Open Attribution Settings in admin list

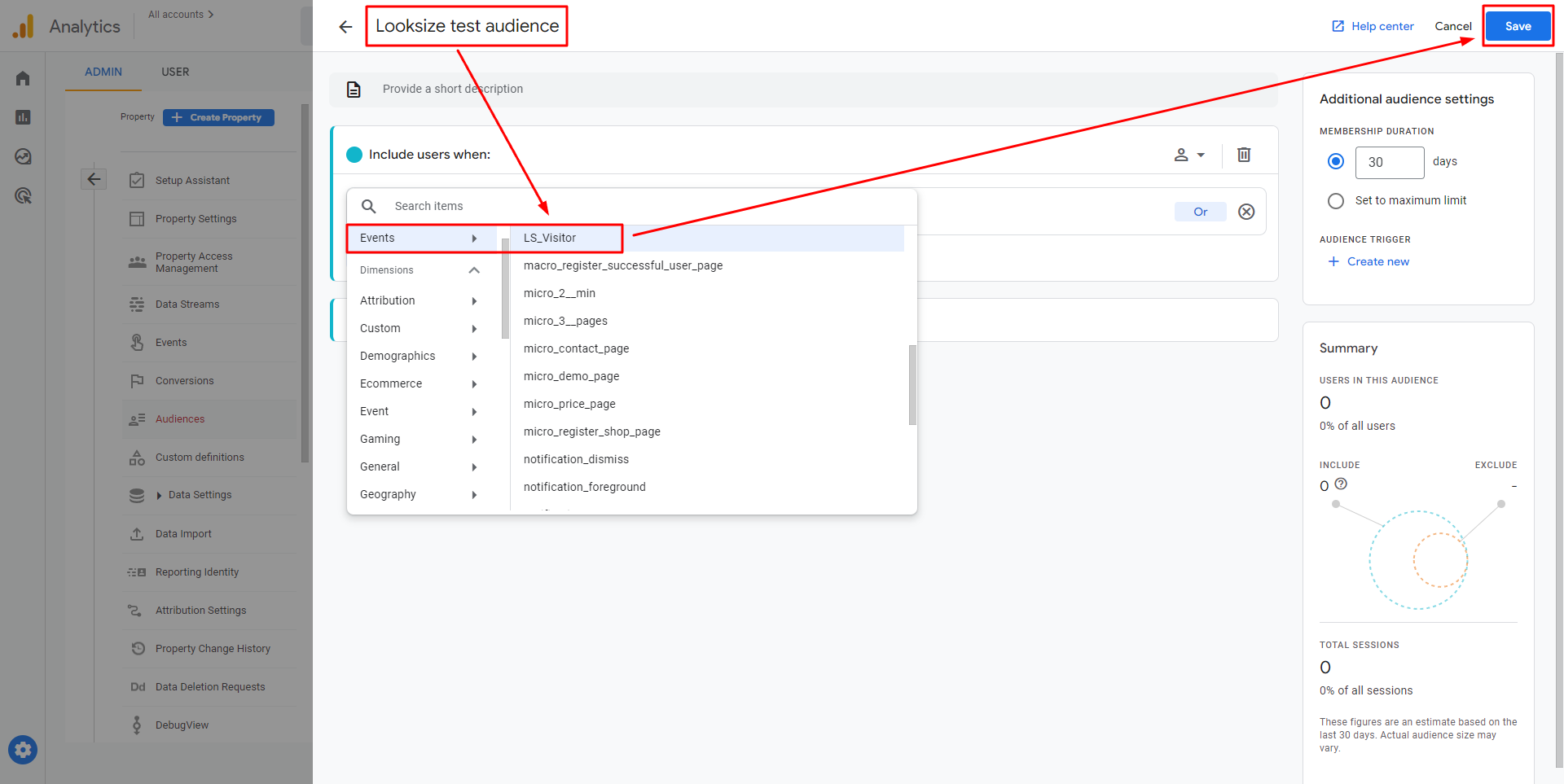[x=201, y=611]
